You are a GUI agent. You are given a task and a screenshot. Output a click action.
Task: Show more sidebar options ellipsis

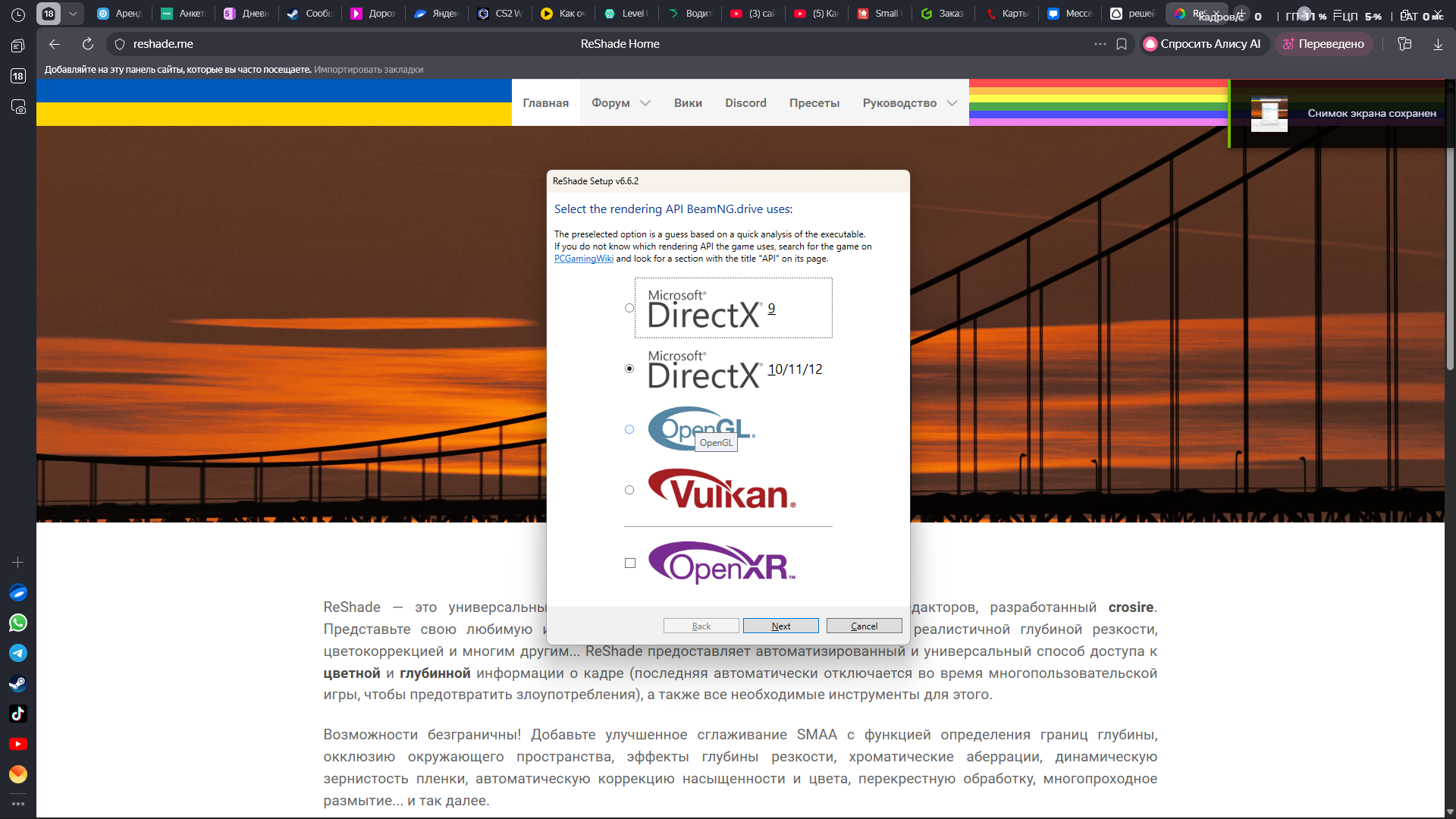[18, 804]
